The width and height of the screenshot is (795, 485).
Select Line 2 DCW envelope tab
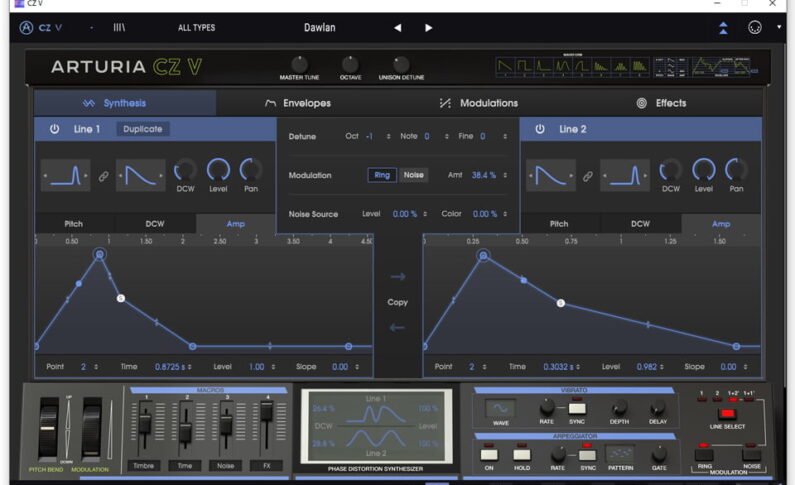pos(640,223)
